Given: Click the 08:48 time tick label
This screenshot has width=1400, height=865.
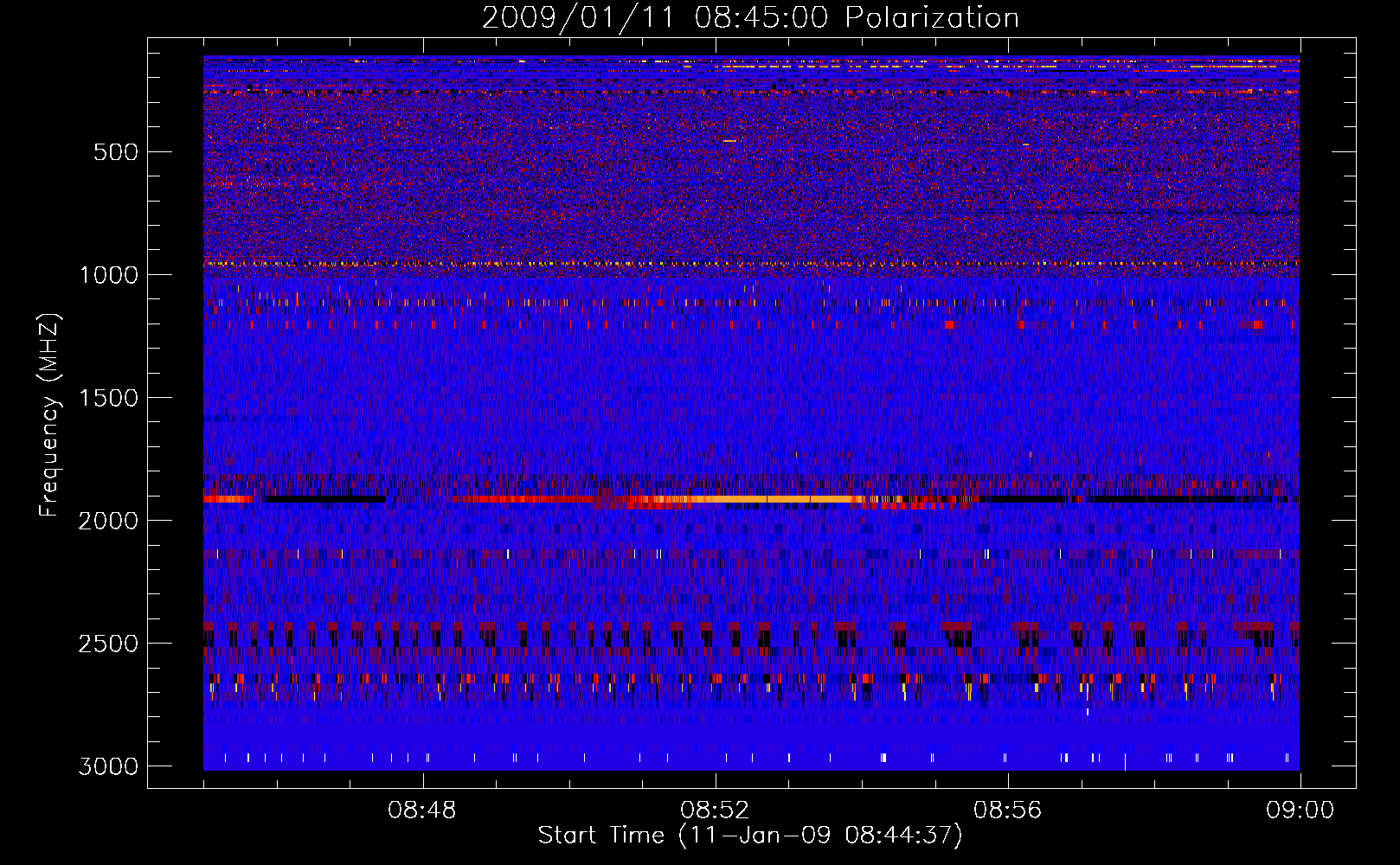Looking at the screenshot, I should click(422, 811).
